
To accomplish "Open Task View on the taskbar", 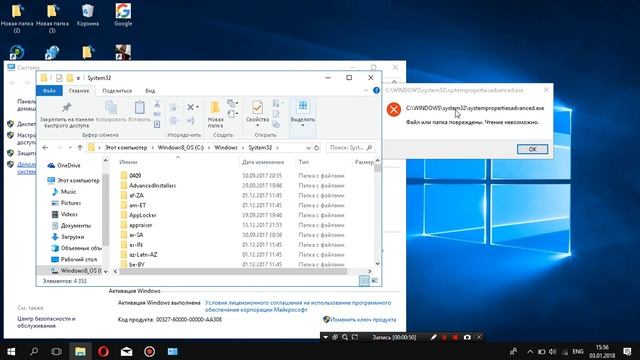I will pyautogui.click(x=57, y=351).
